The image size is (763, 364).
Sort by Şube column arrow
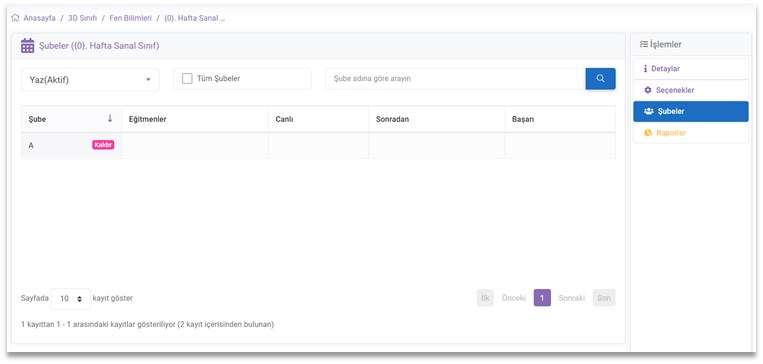(x=110, y=119)
